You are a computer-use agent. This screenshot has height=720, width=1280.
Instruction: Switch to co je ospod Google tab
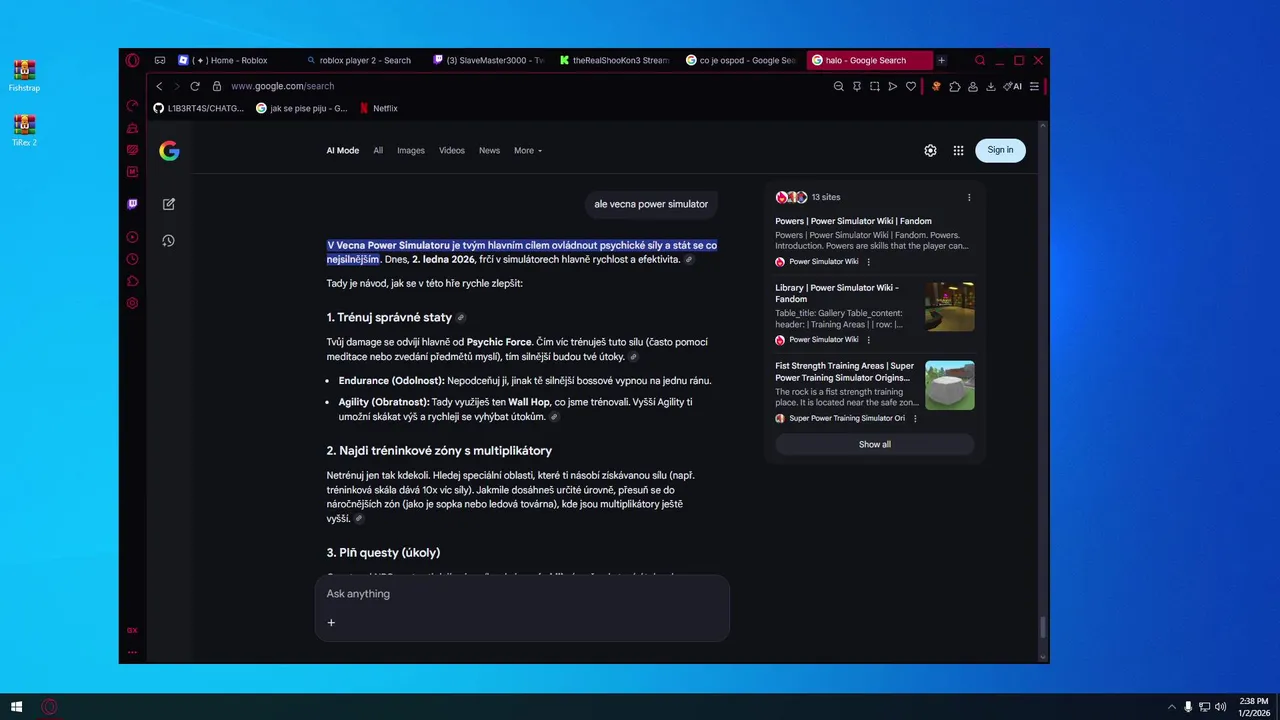tap(741, 60)
